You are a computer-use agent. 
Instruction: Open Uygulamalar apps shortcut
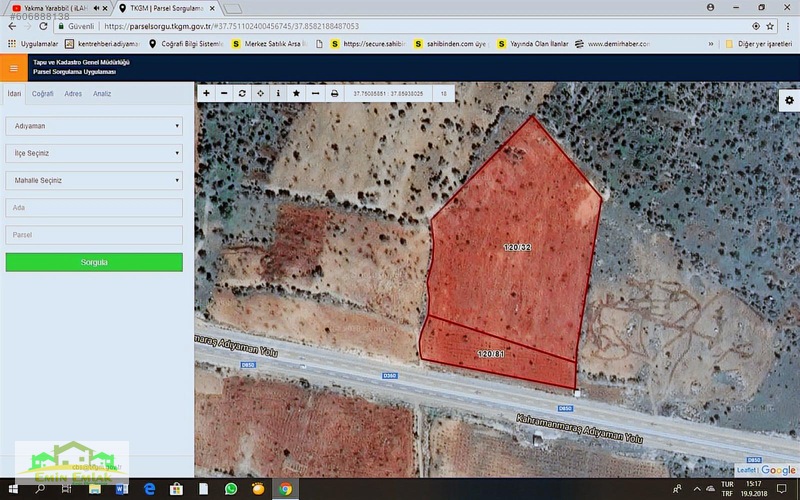33,44
